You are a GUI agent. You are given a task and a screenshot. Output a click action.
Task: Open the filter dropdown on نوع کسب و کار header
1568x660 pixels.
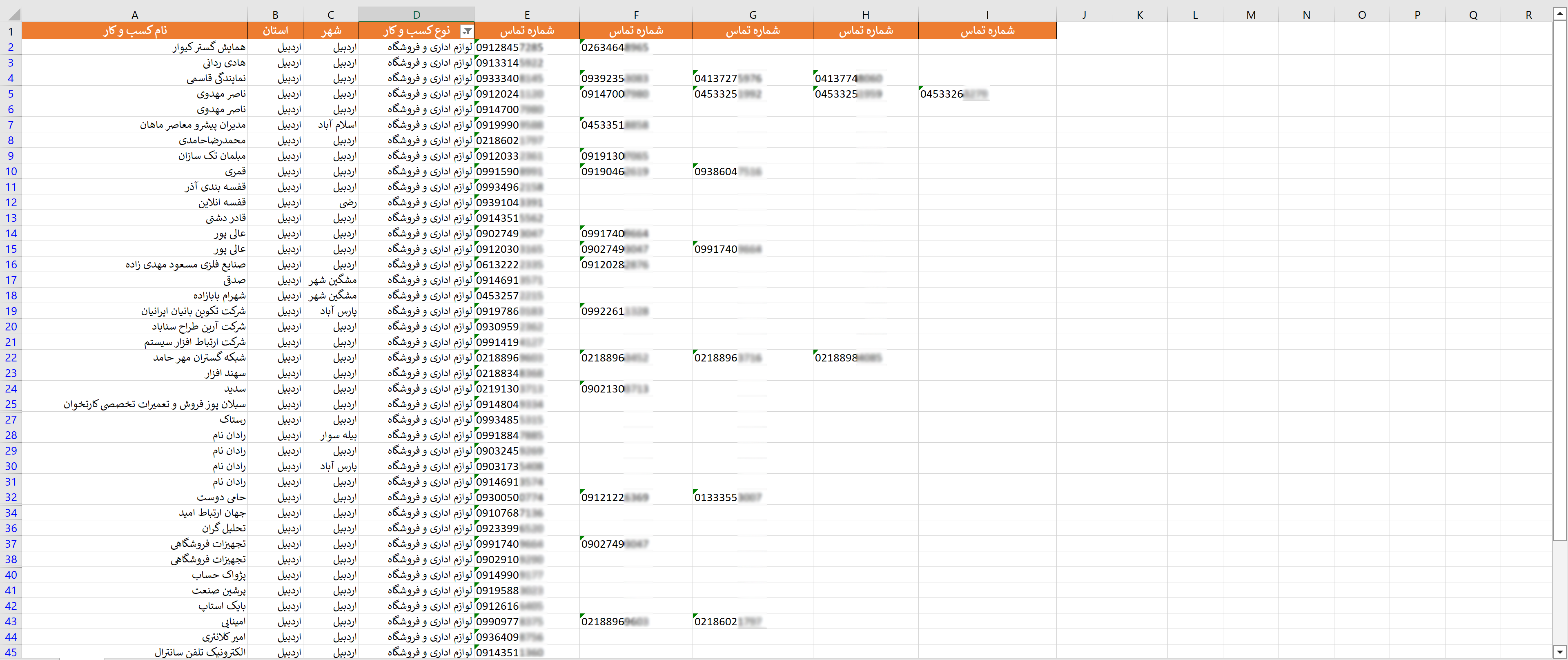tap(466, 31)
